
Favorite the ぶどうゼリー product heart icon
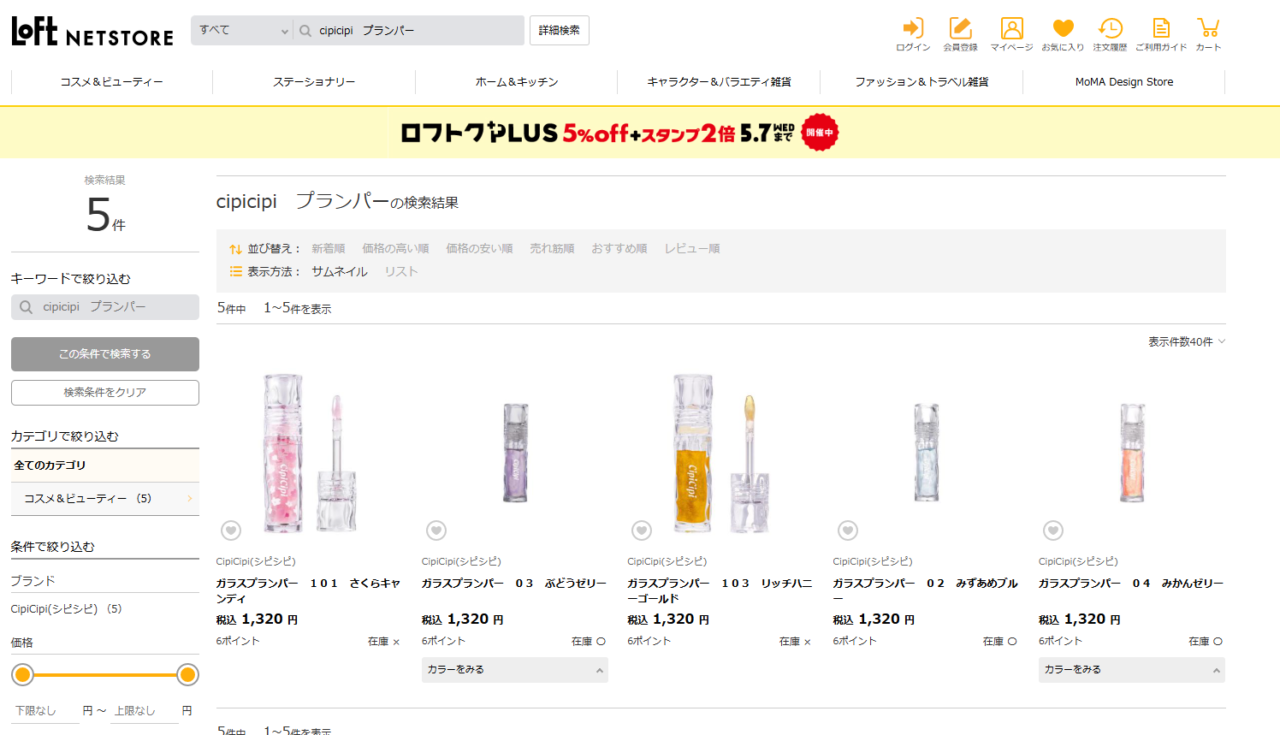pos(436,530)
